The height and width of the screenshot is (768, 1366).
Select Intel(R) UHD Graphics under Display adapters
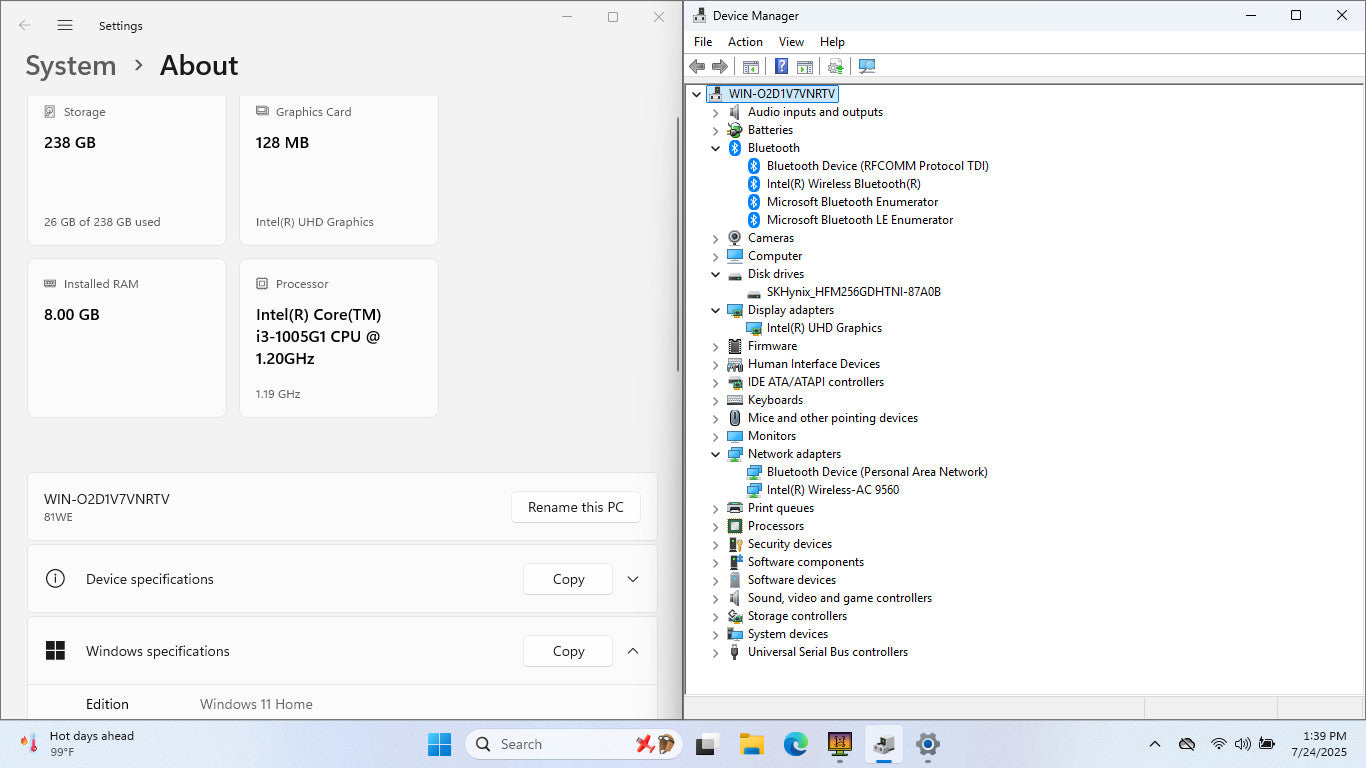pyautogui.click(x=824, y=328)
